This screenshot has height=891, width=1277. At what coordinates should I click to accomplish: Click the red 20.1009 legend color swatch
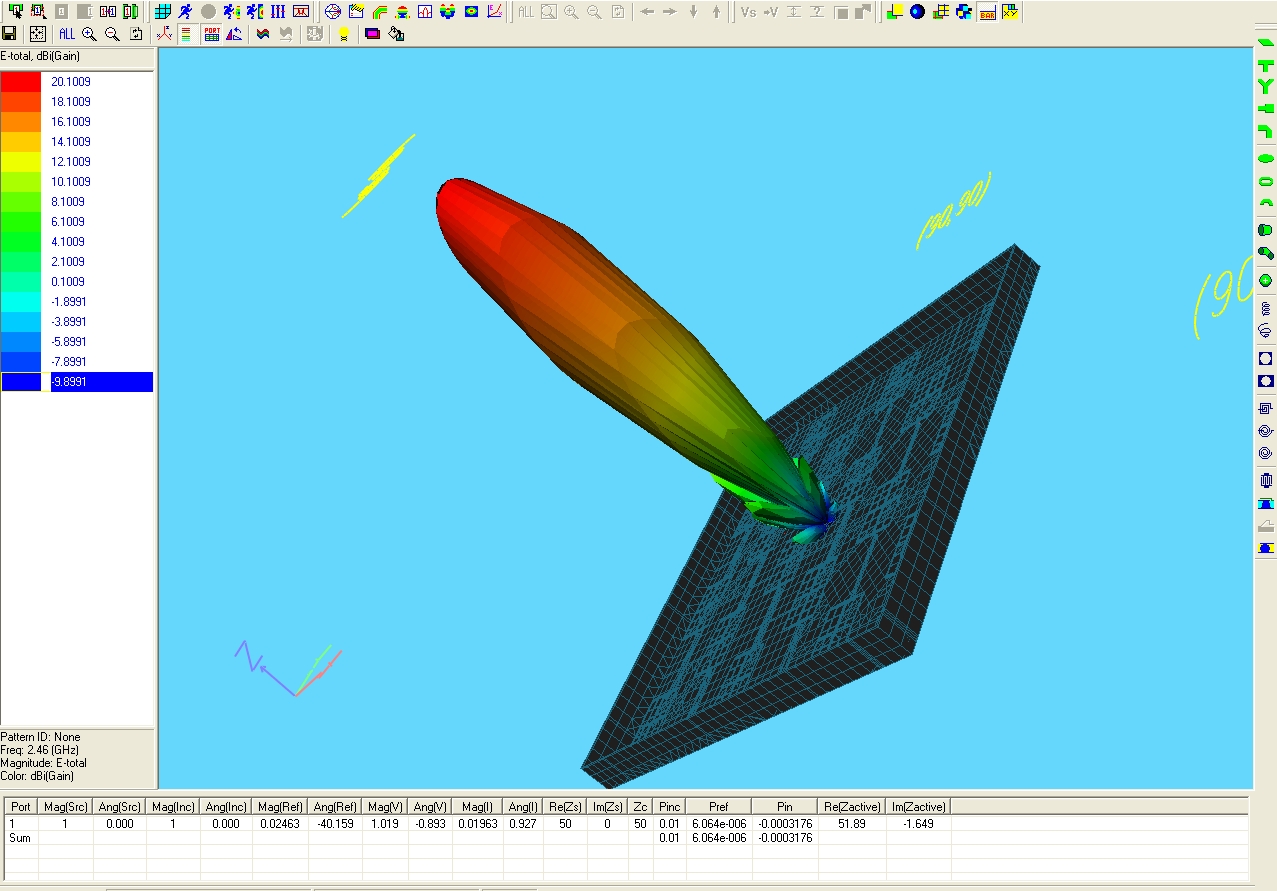tap(21, 82)
